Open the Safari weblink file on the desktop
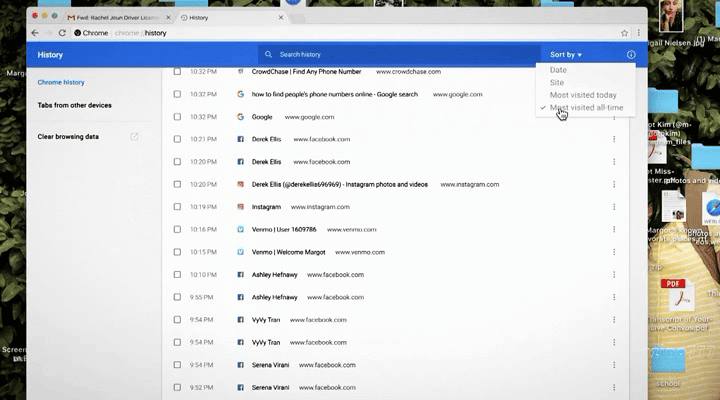Viewport: 720px width, 400px height. click(x=712, y=209)
